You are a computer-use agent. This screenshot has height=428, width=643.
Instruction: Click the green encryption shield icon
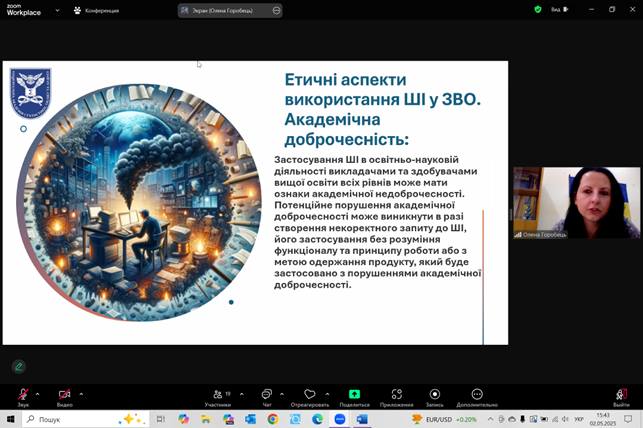point(538,9)
